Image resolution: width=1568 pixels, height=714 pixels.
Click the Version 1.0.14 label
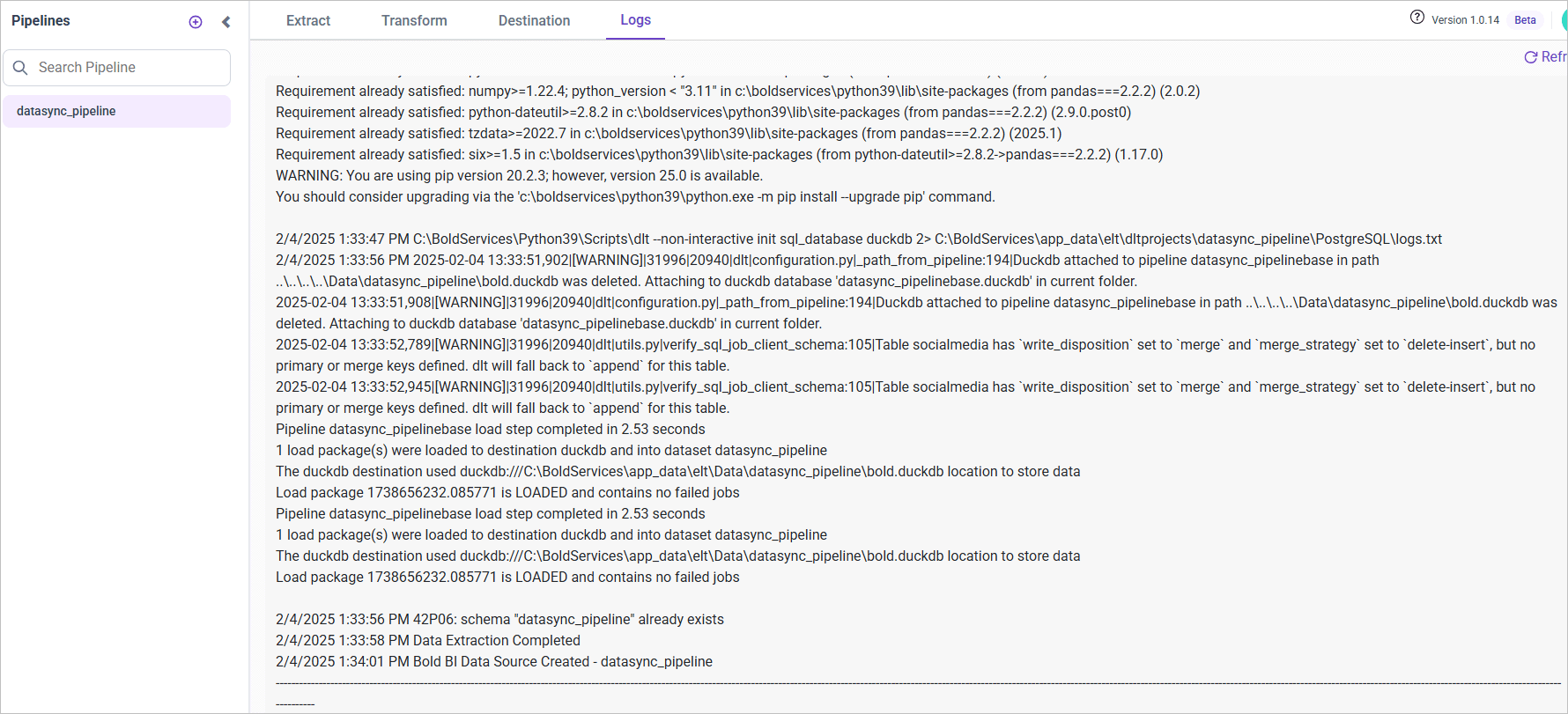(1465, 20)
